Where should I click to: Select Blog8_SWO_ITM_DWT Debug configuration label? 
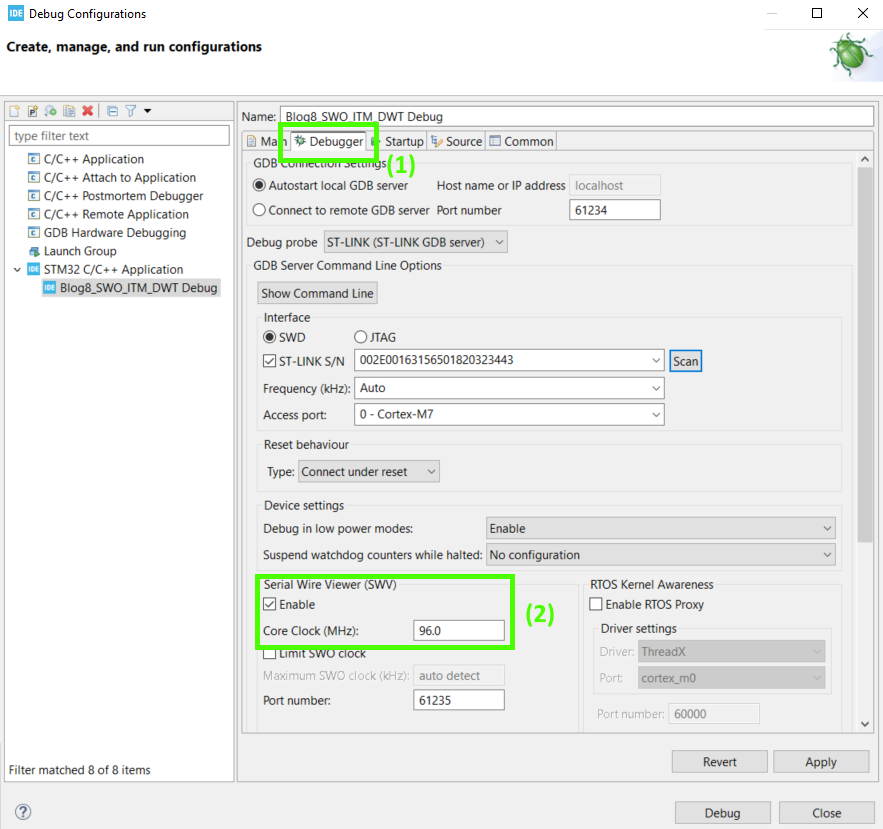pyautogui.click(x=139, y=288)
